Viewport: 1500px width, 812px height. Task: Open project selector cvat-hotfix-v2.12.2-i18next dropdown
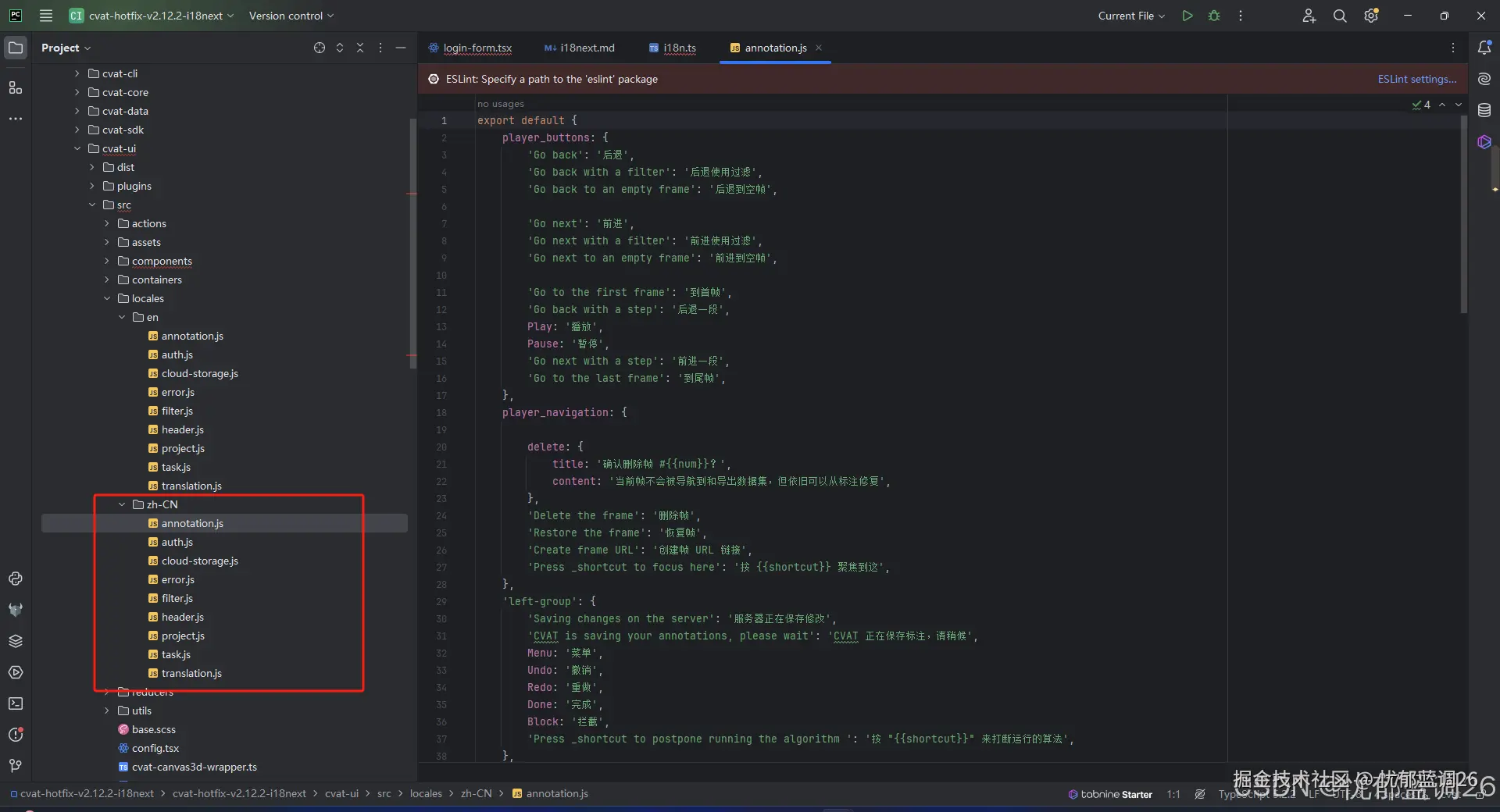(x=152, y=16)
